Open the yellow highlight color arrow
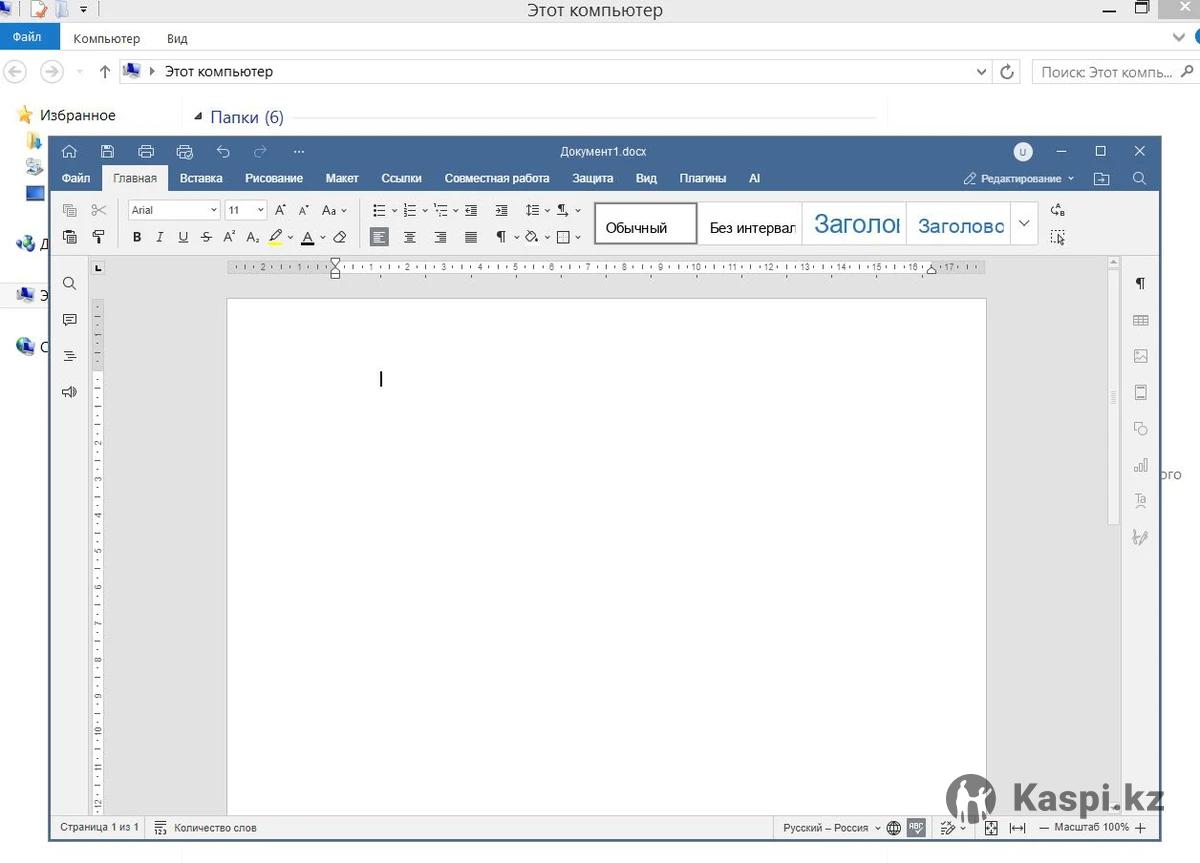 click(x=290, y=238)
